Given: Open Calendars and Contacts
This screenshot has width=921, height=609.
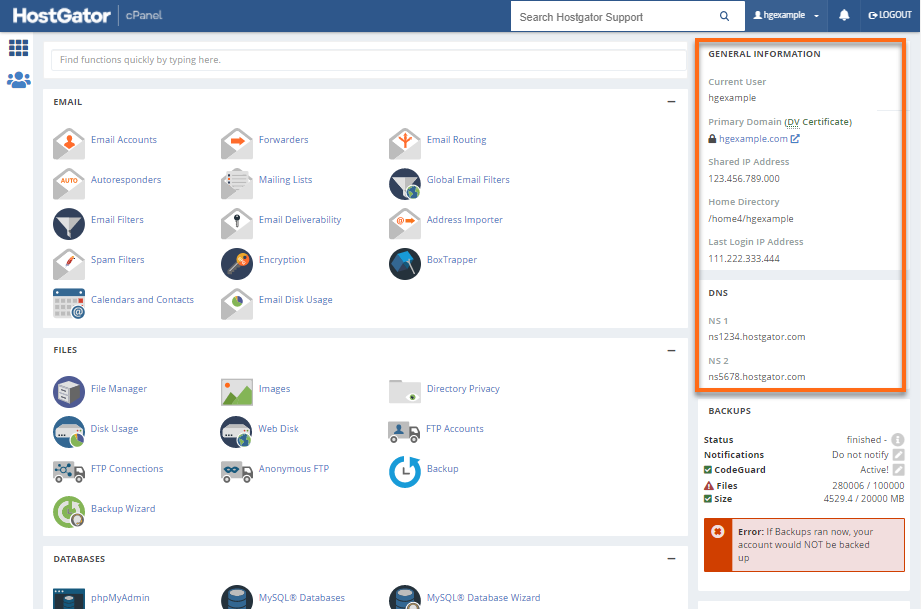Looking at the screenshot, I should click(143, 299).
